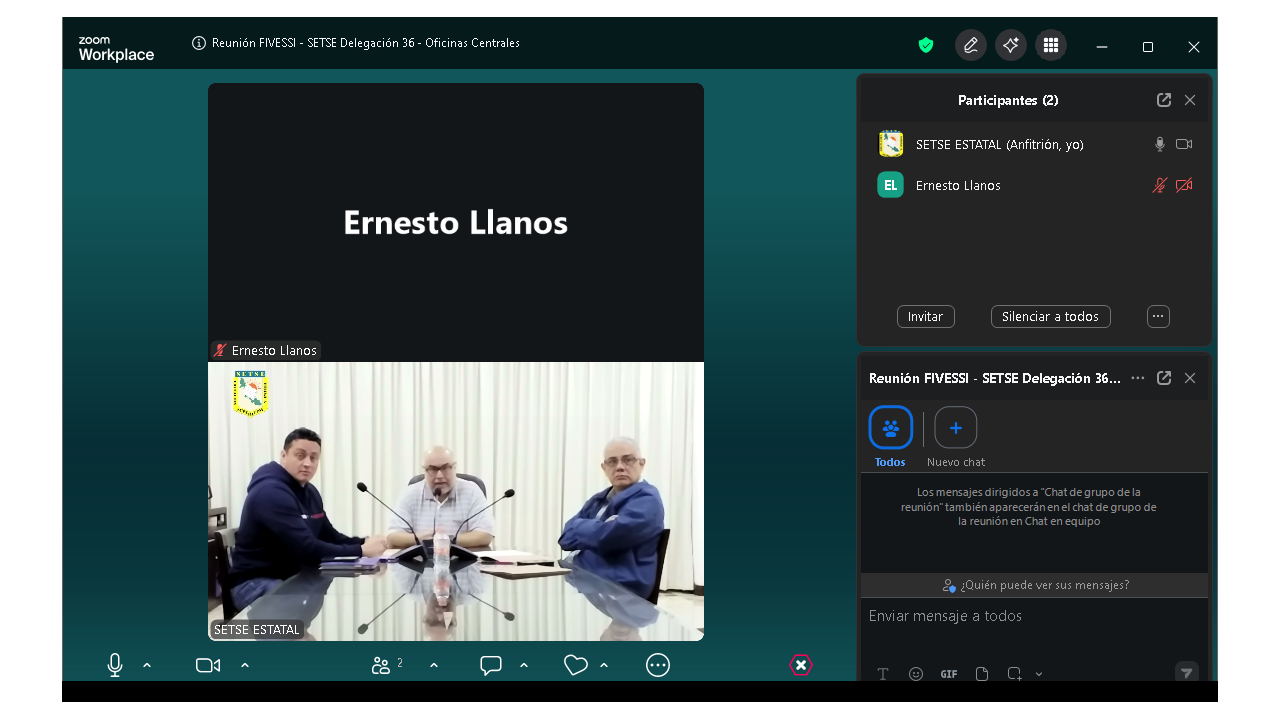Open the apps grid icon
The image size is (1280, 720).
1050,45
